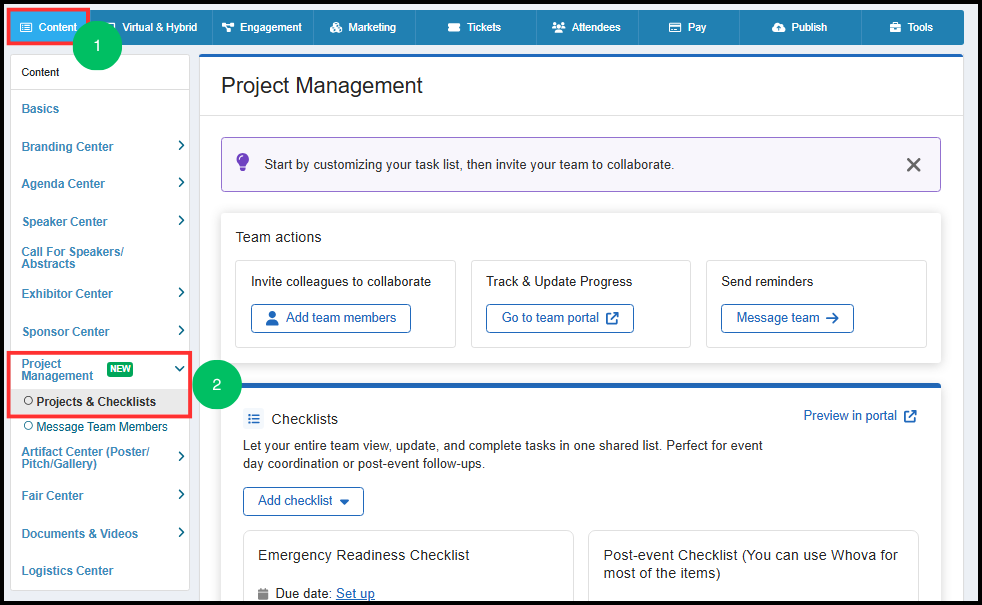982x605 pixels.
Task: Click Go to team portal button
Action: 560,318
